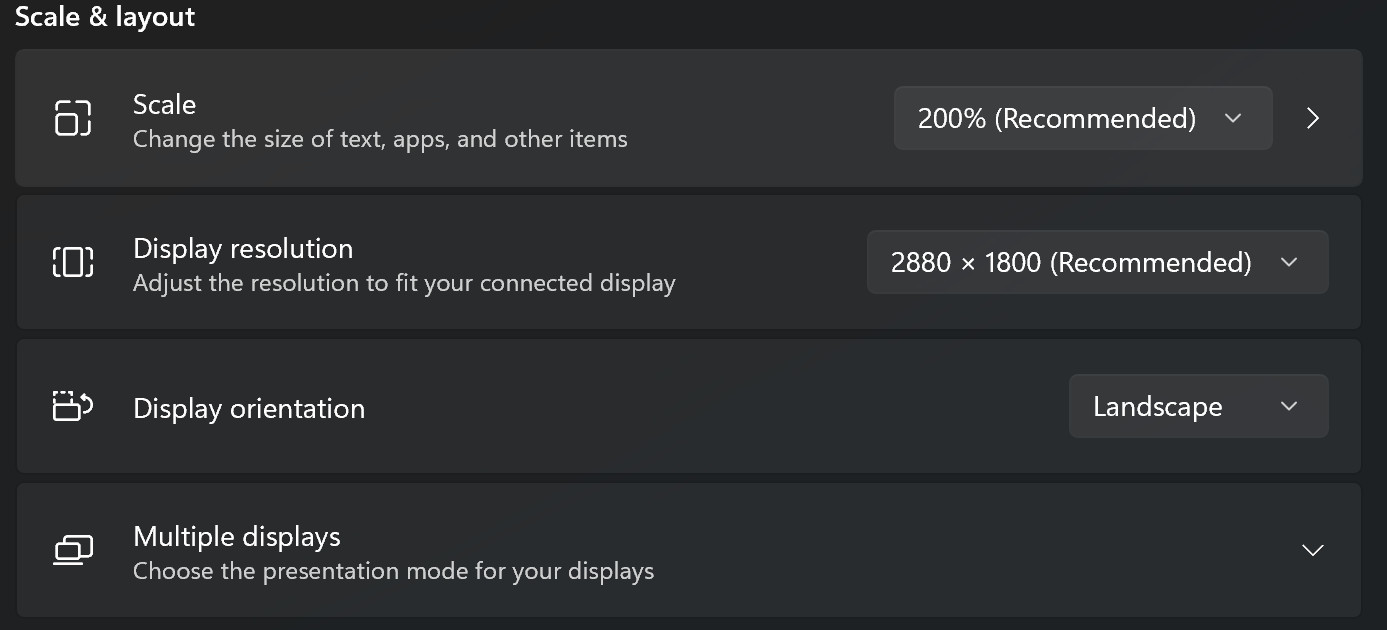Click the Display orientation icon
1387x630 pixels.
pos(72,407)
